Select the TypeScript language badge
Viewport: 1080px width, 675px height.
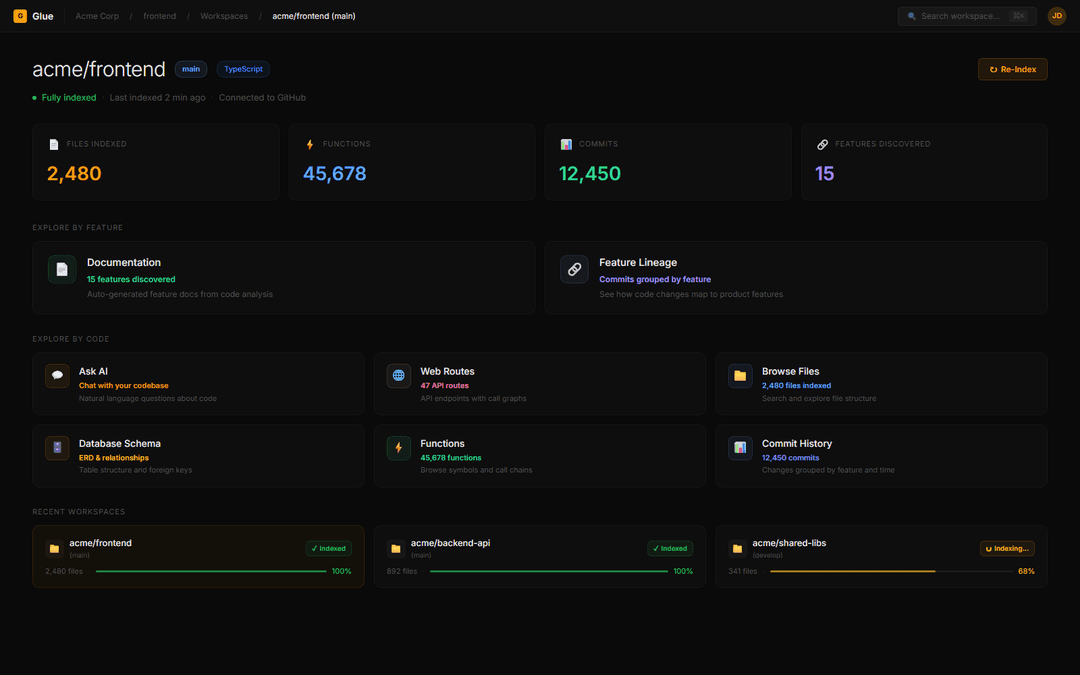pos(243,69)
